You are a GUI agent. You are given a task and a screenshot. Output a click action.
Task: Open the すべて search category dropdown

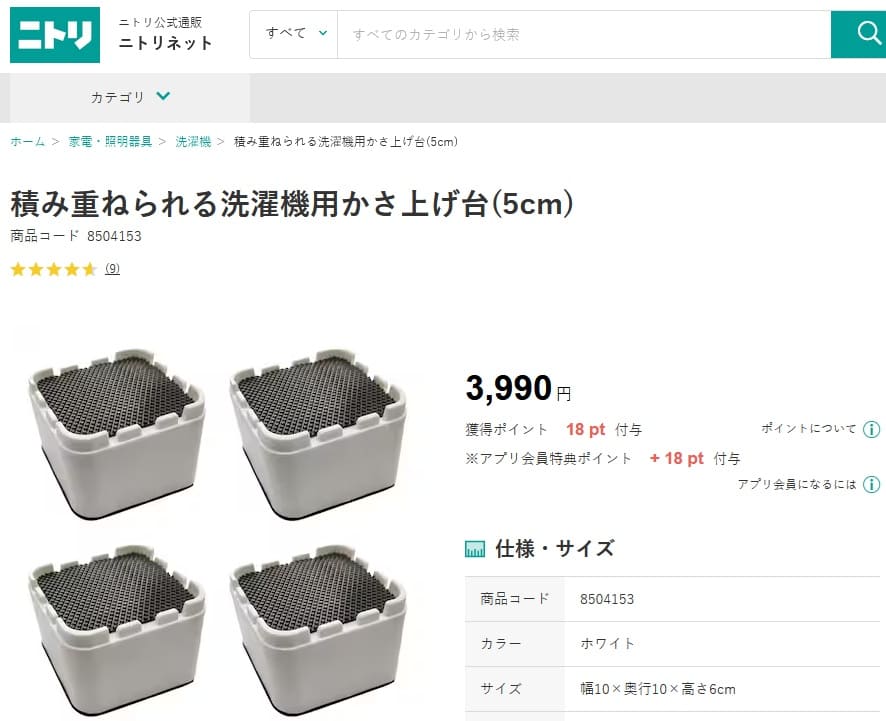pyautogui.click(x=294, y=34)
